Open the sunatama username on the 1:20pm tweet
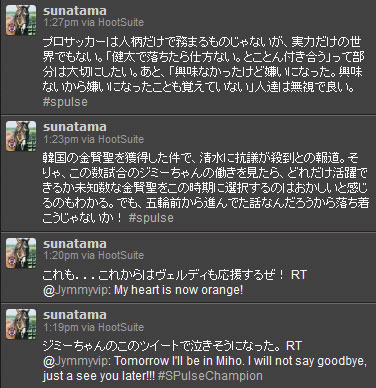Viewport: 376px width, 388px height. (x=75, y=244)
